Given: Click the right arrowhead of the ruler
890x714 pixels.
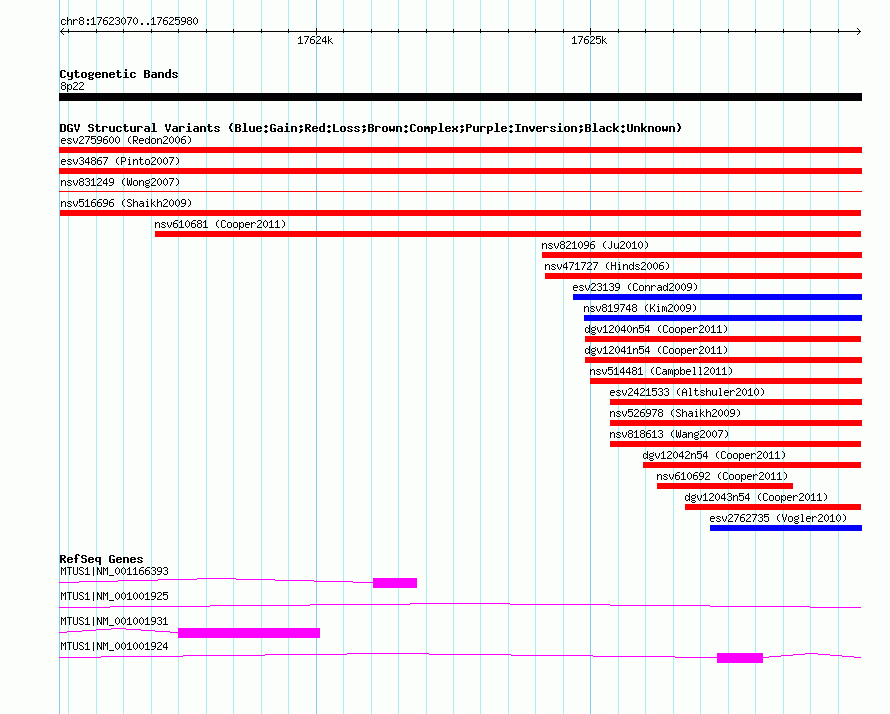Looking at the screenshot, I should [859, 32].
